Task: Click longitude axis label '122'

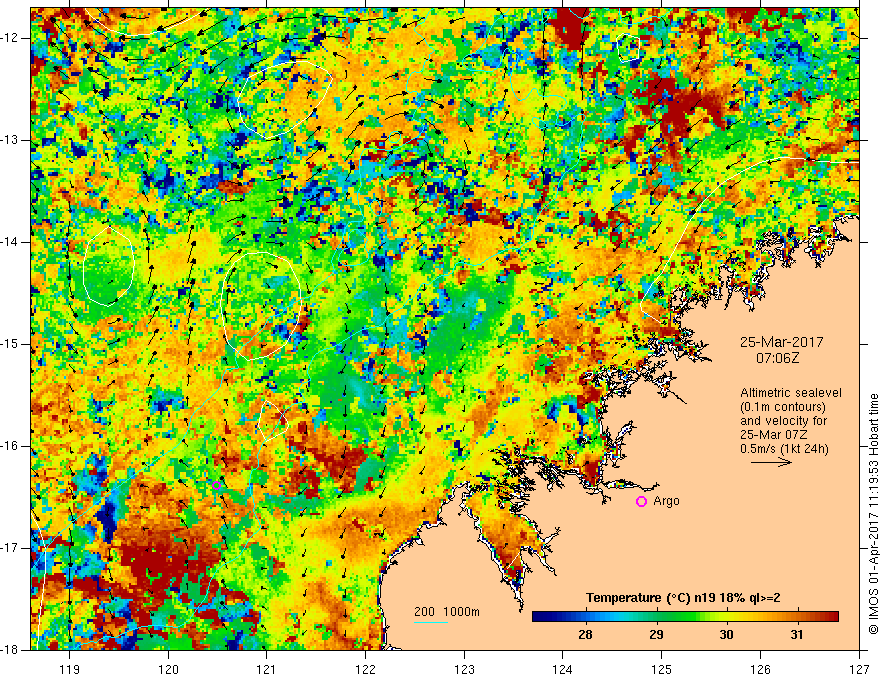Action: (365, 669)
